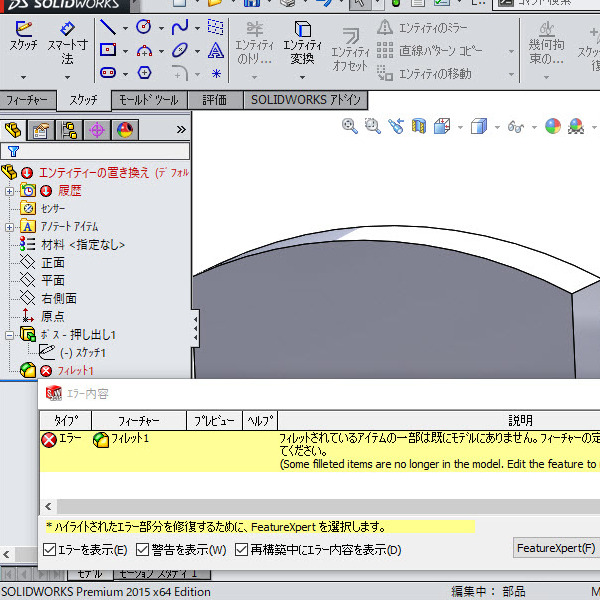Click Offset Entities (エンティティオフセット)
Screen dimensions: 600x600
point(350,50)
